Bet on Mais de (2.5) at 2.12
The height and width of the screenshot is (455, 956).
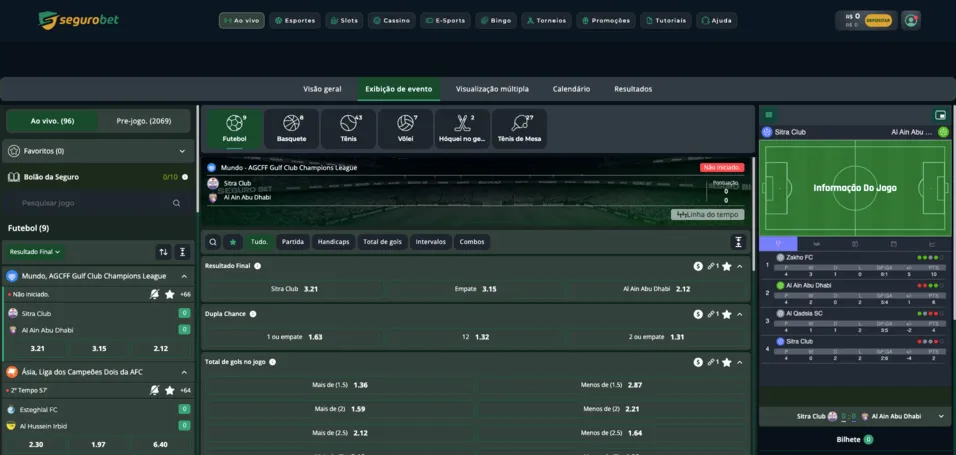point(340,433)
